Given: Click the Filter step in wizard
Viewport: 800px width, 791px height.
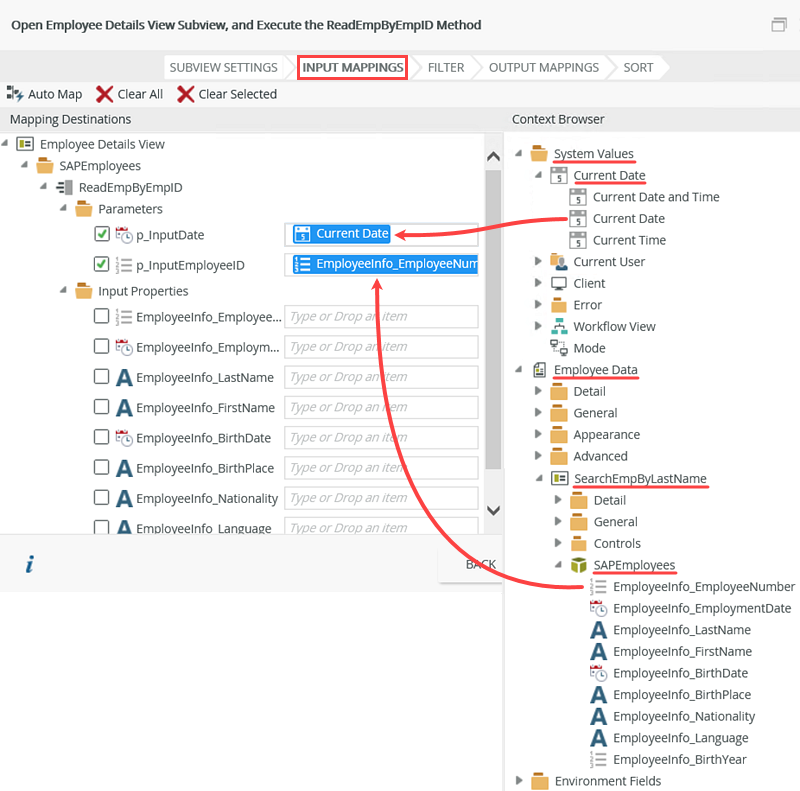Looking at the screenshot, I should 445,68.
